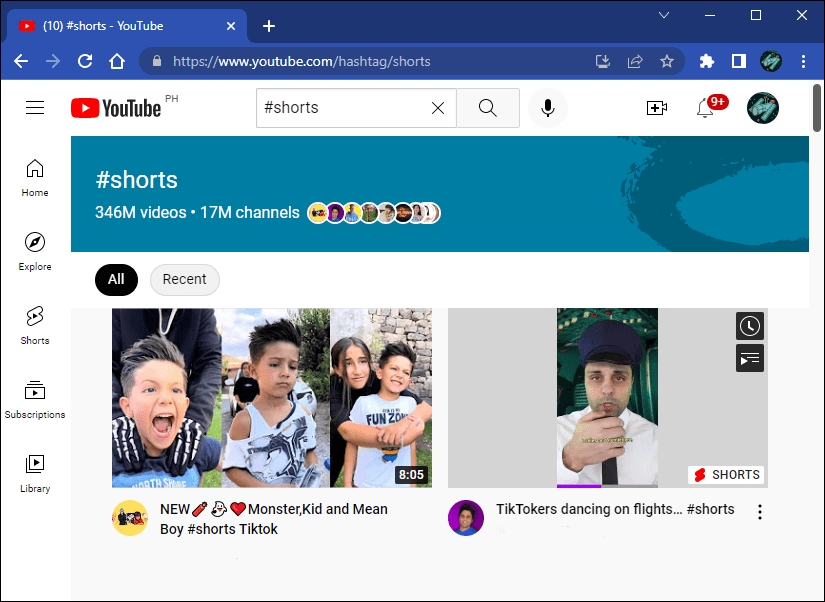Open the TikTokers video options menu
This screenshot has width=825, height=602.
coord(760,510)
